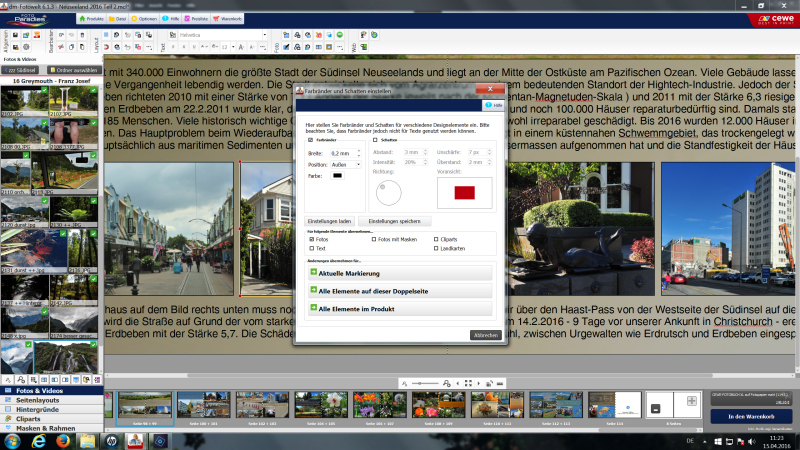Click the green arrow beside Aktuelle Markierung
The height and width of the screenshot is (450, 800).
313,272
